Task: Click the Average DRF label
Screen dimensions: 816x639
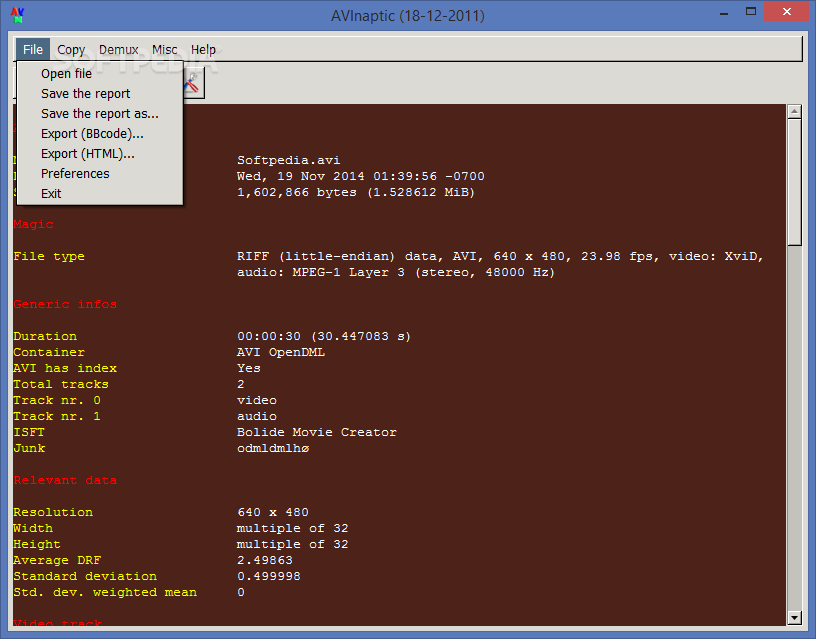Action: pyautogui.click(x=57, y=560)
